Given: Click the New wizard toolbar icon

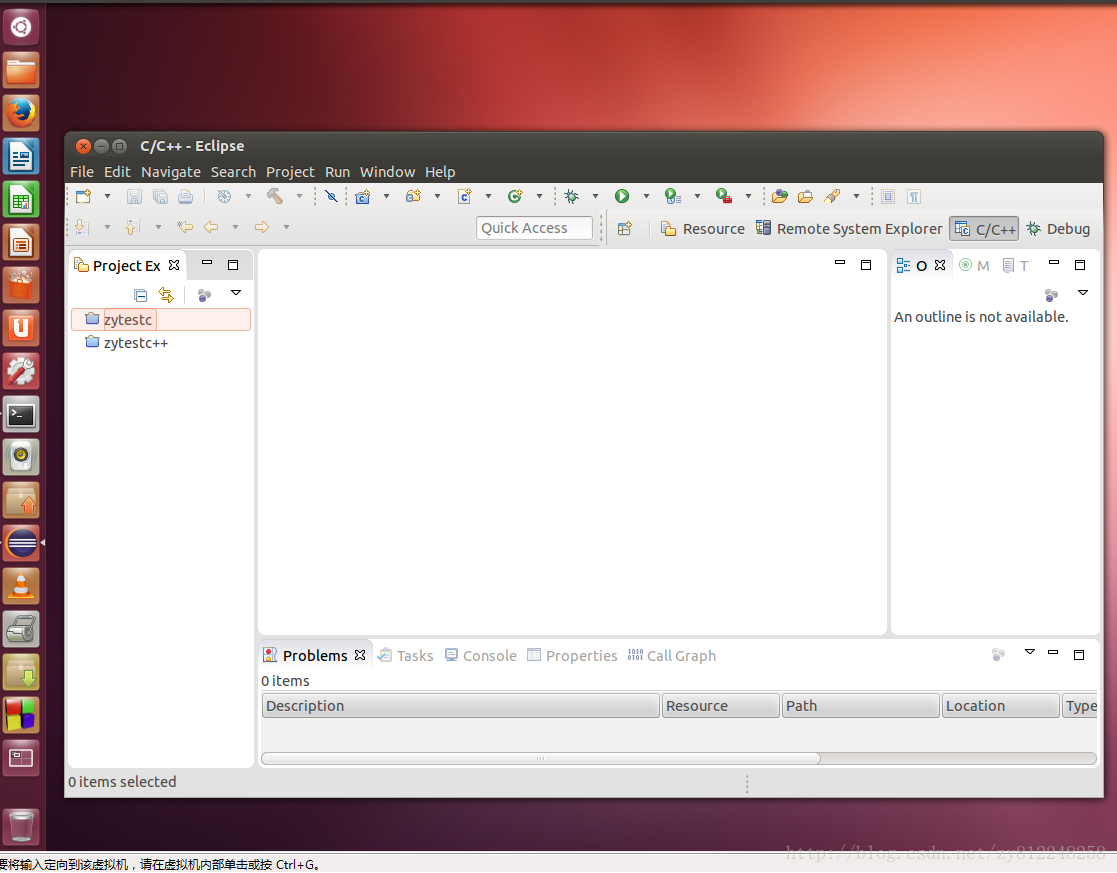Looking at the screenshot, I should click(x=84, y=196).
